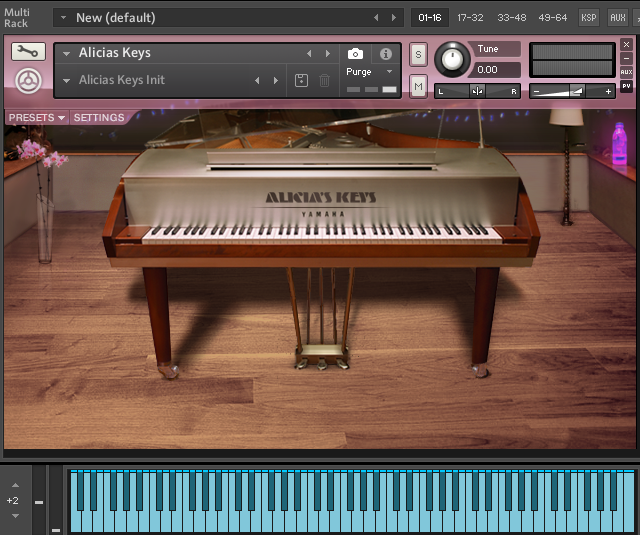This screenshot has height=535, width=640.
Task: Click the Multi Rack label
Action: [x=16, y=18]
